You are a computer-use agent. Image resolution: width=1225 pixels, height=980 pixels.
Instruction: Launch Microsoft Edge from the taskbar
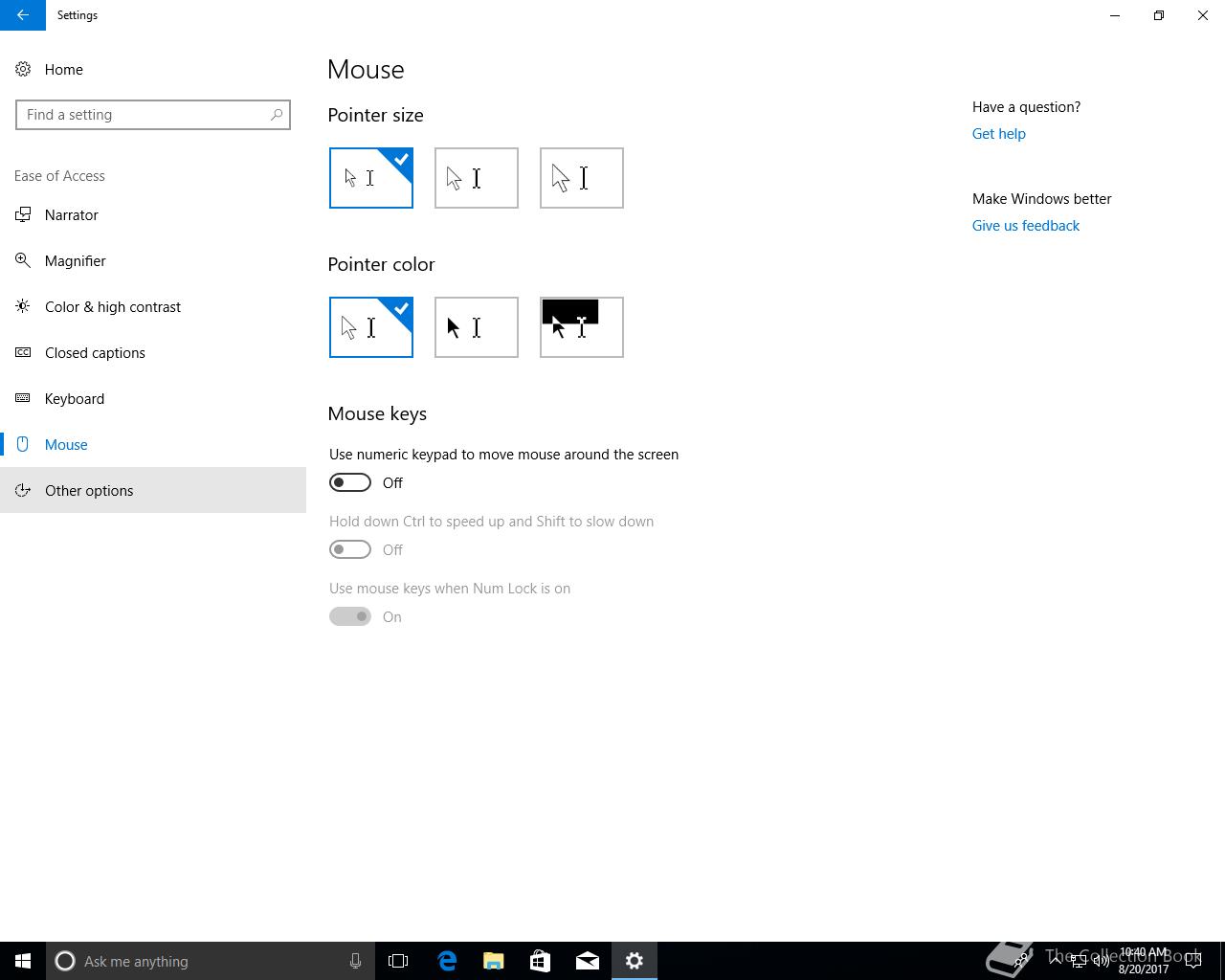click(447, 961)
